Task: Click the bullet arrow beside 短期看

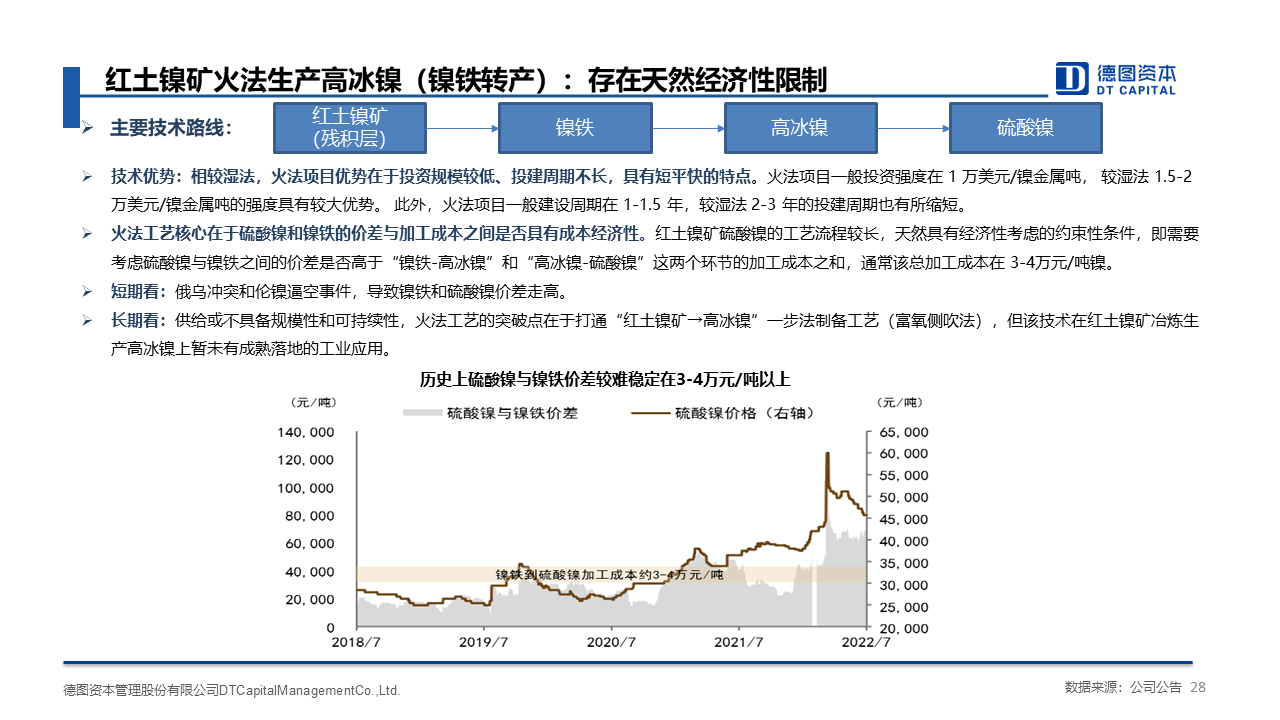Action: coord(88,292)
